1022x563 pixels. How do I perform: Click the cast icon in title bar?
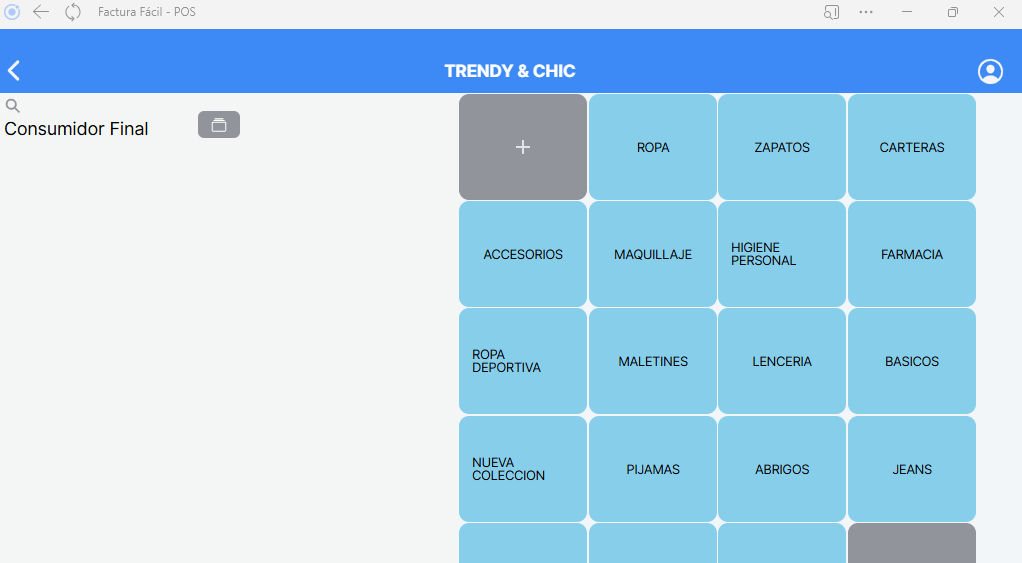pos(831,12)
